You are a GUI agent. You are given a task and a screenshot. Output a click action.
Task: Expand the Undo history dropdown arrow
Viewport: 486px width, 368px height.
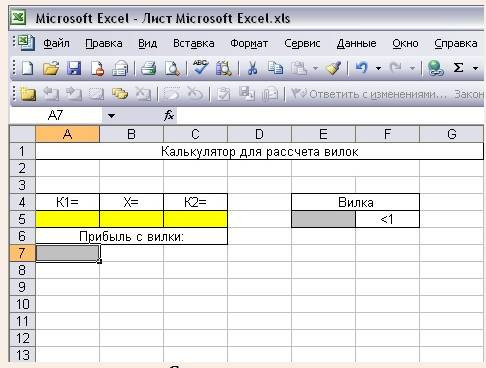point(378,68)
